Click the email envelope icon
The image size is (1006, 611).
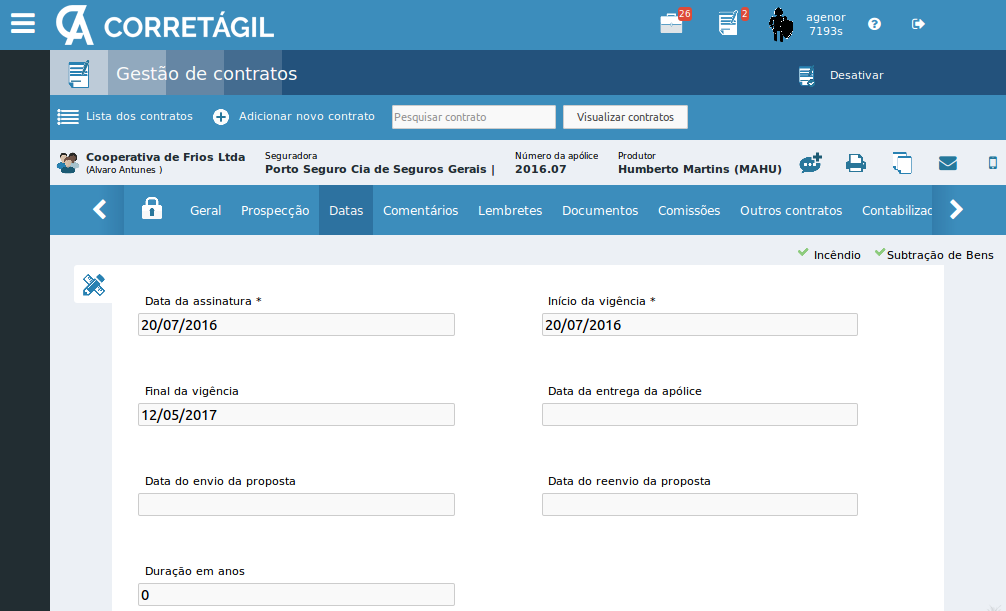947,164
